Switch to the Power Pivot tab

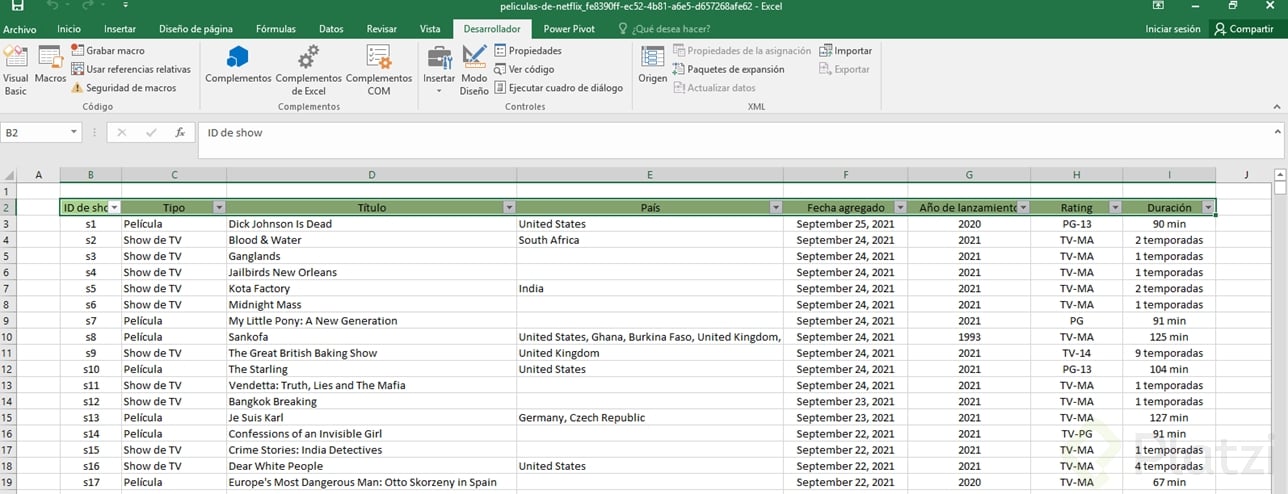pyautogui.click(x=569, y=29)
